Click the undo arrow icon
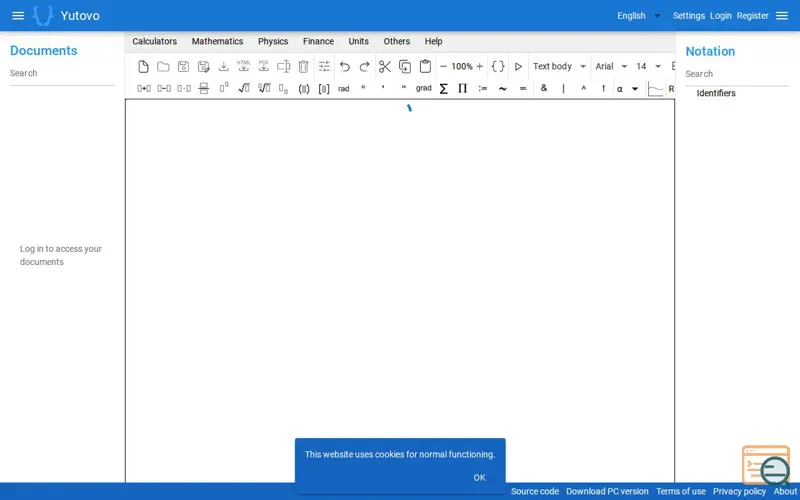The image size is (800, 500). [344, 66]
